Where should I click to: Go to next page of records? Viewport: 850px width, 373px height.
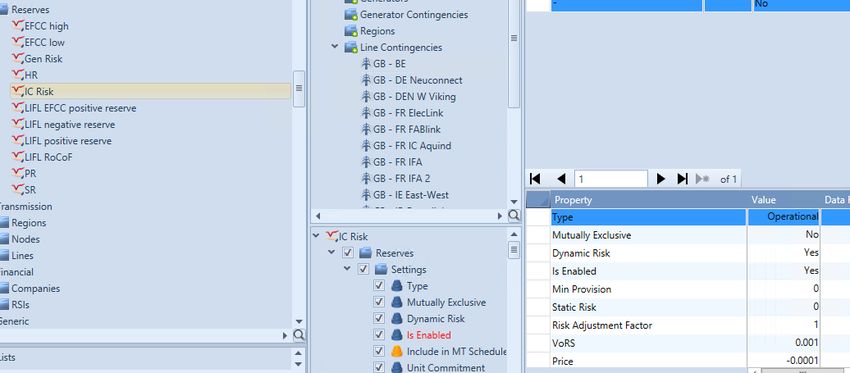tap(660, 178)
